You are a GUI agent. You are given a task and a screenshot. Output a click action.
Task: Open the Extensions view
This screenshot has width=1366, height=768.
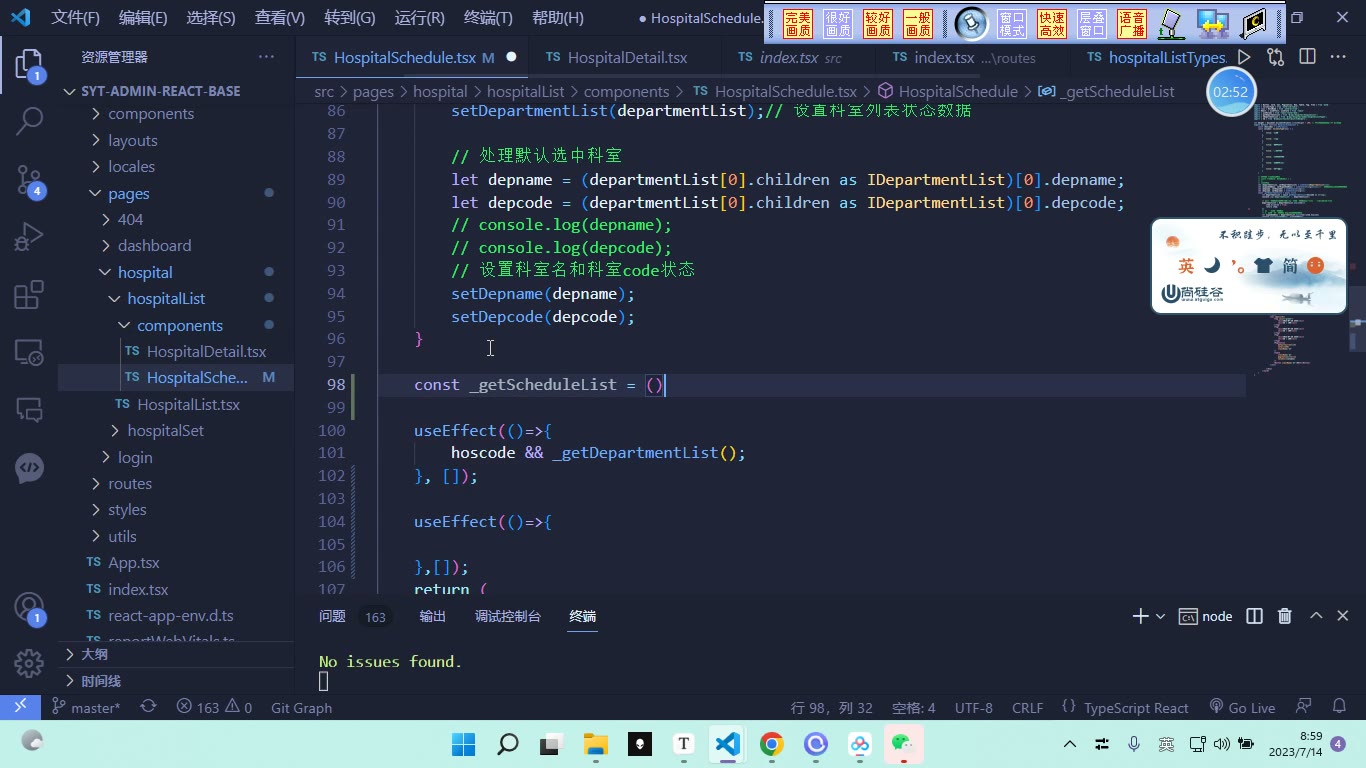pos(29,294)
